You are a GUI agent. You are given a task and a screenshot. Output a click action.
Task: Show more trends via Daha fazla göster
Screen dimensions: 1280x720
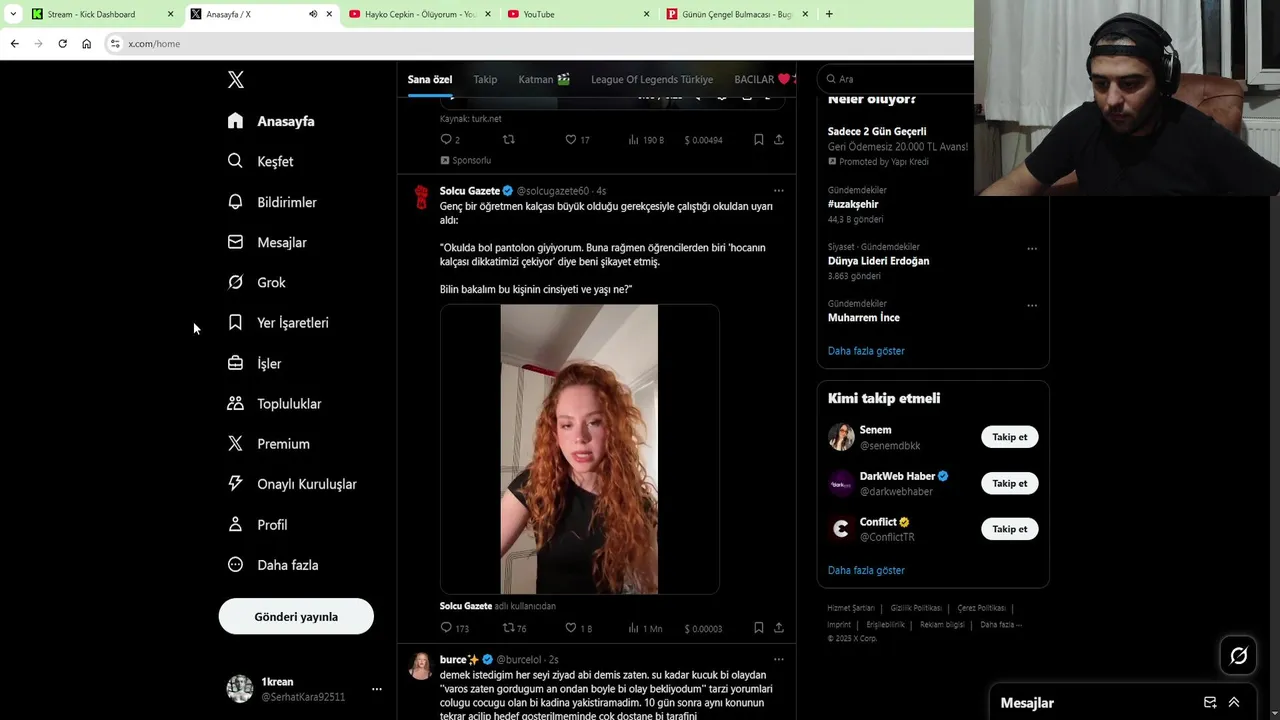866,351
